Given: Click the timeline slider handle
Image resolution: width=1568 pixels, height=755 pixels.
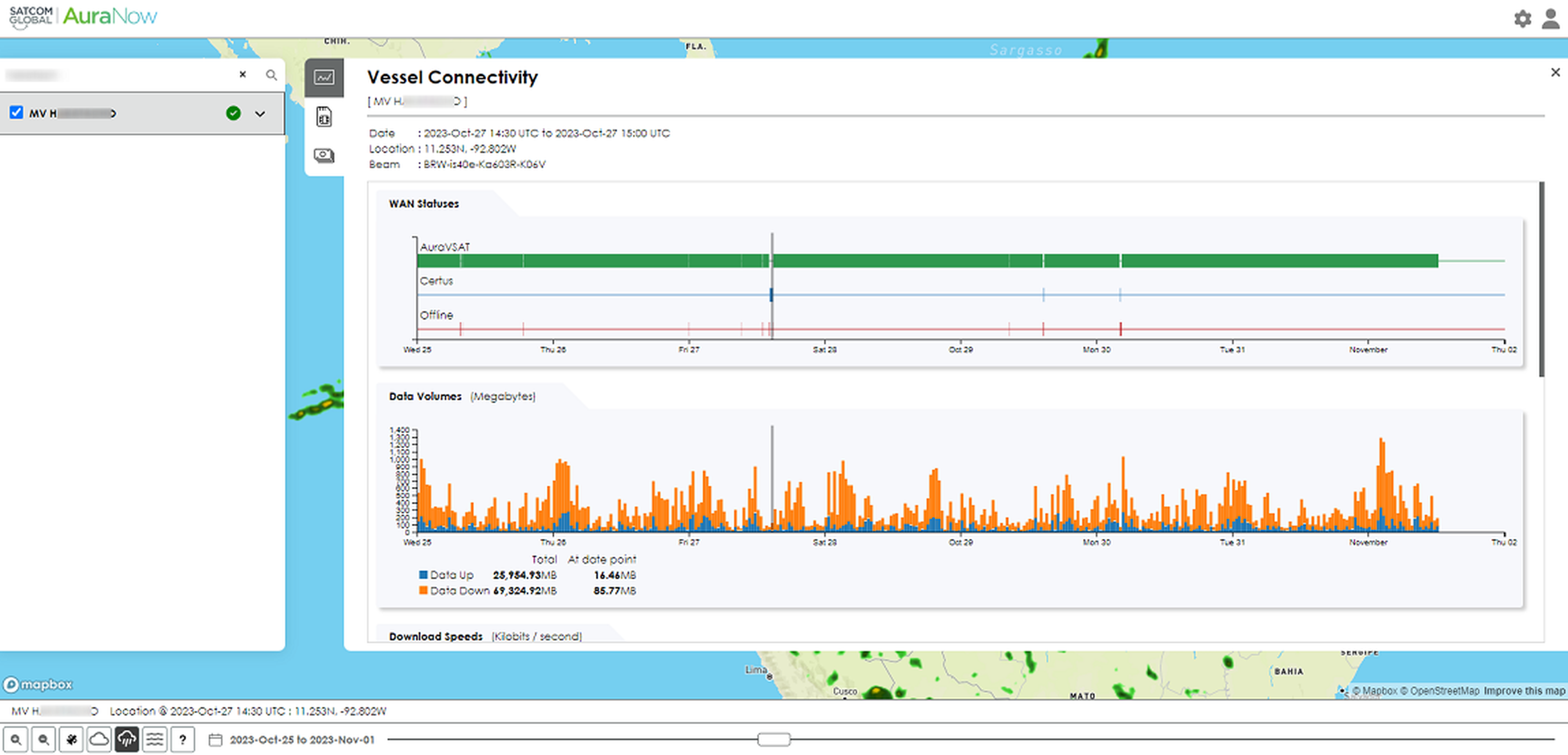Looking at the screenshot, I should tap(774, 739).
